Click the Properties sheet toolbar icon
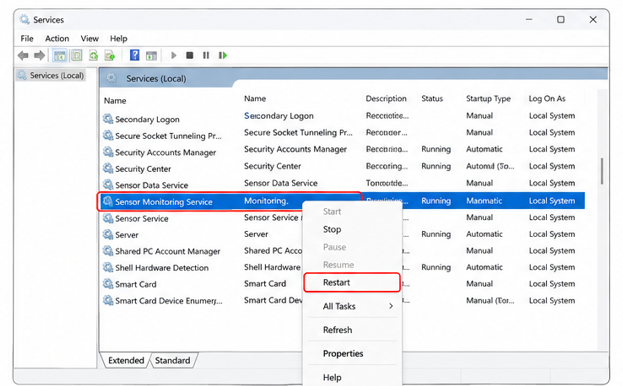This screenshot has height=386, width=623. (76, 55)
